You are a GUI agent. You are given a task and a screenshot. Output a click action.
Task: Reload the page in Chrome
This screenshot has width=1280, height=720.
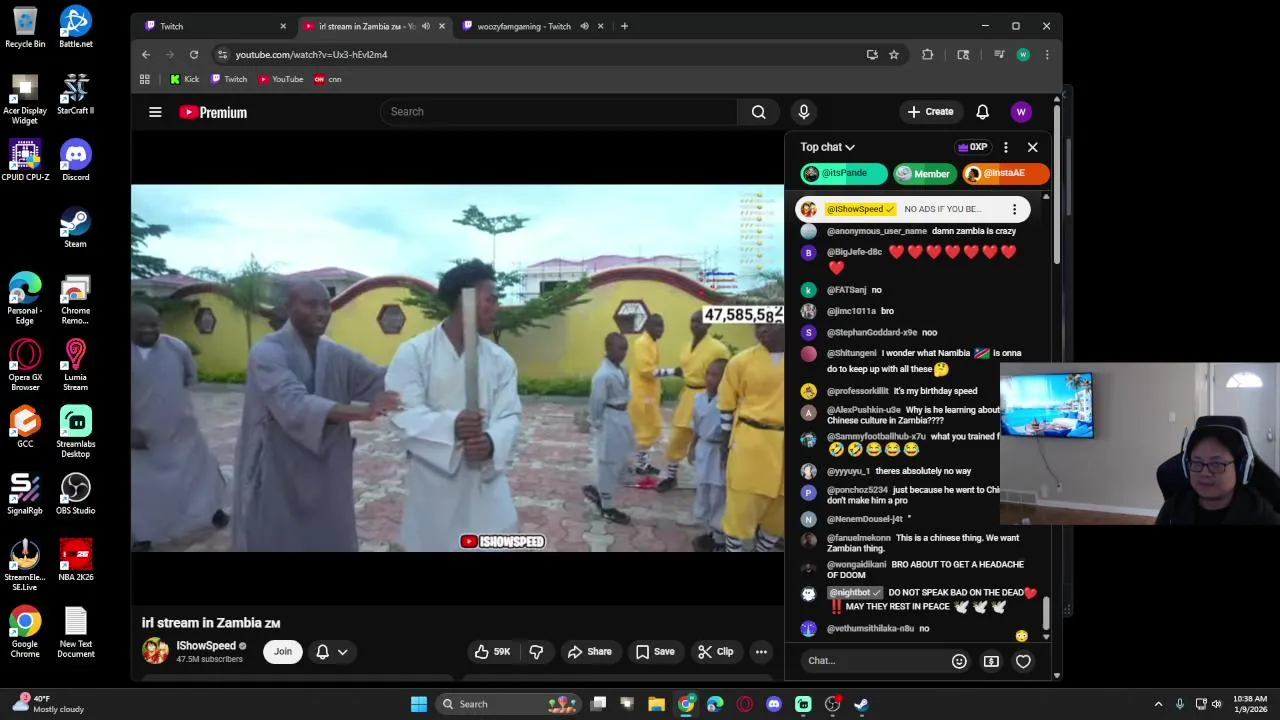click(x=194, y=54)
